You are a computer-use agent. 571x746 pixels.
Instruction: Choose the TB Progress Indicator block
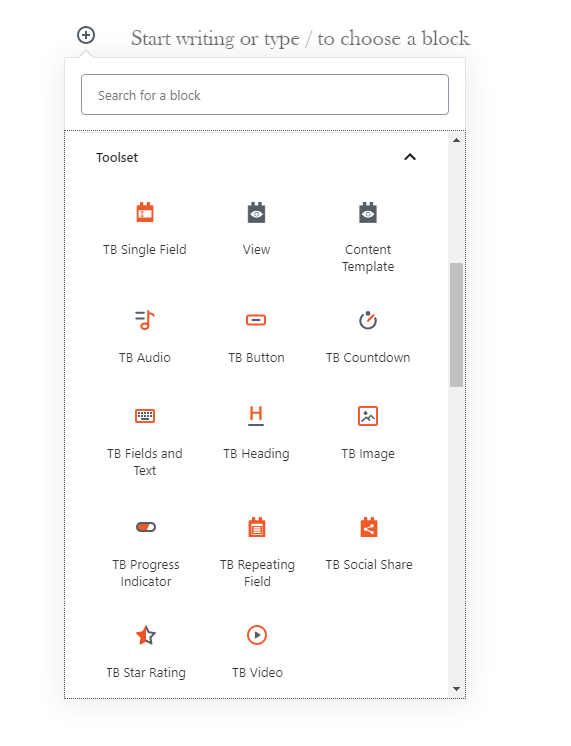146,552
